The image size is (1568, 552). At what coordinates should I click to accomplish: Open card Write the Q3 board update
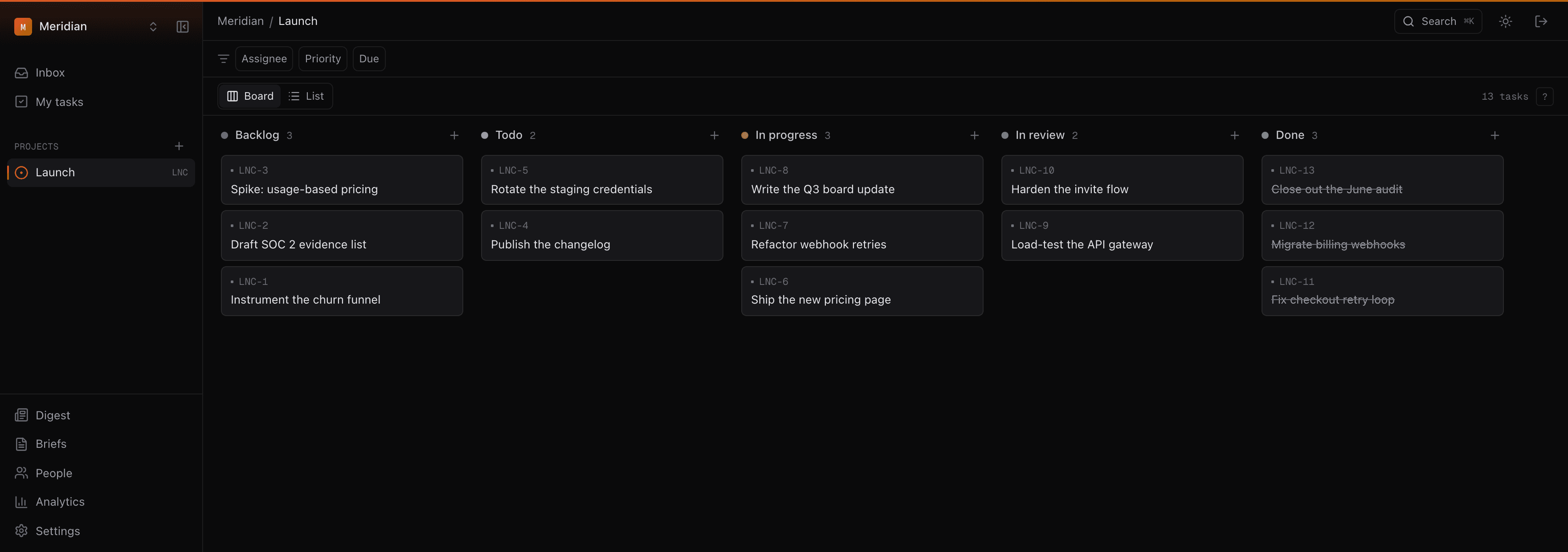pos(862,179)
